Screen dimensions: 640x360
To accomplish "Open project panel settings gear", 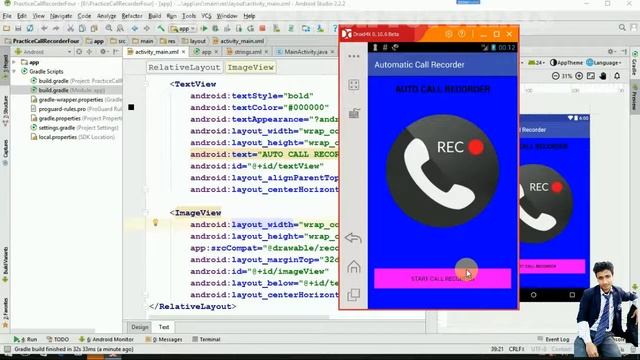I will [x=103, y=52].
